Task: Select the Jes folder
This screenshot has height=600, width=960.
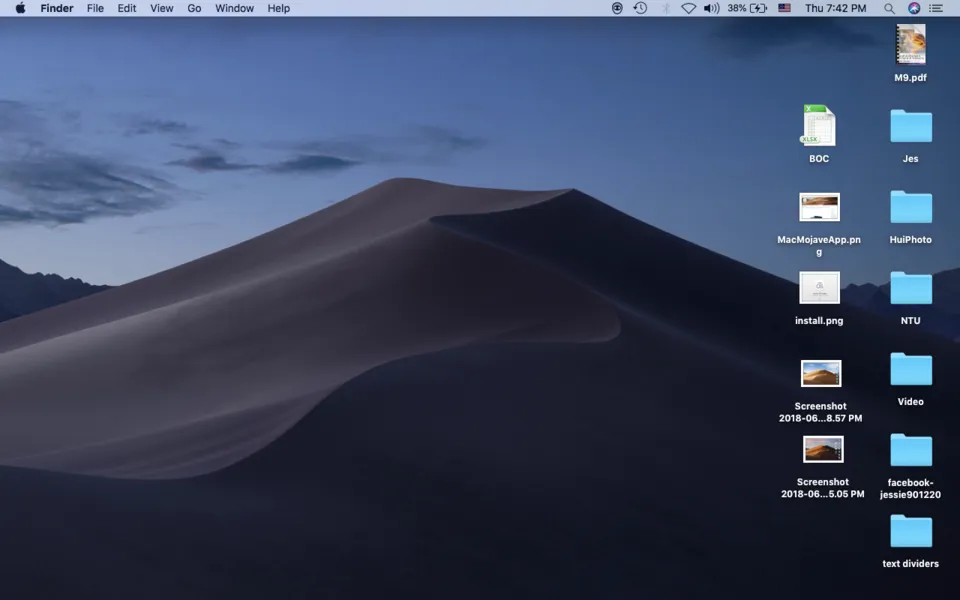Action: pos(911,126)
